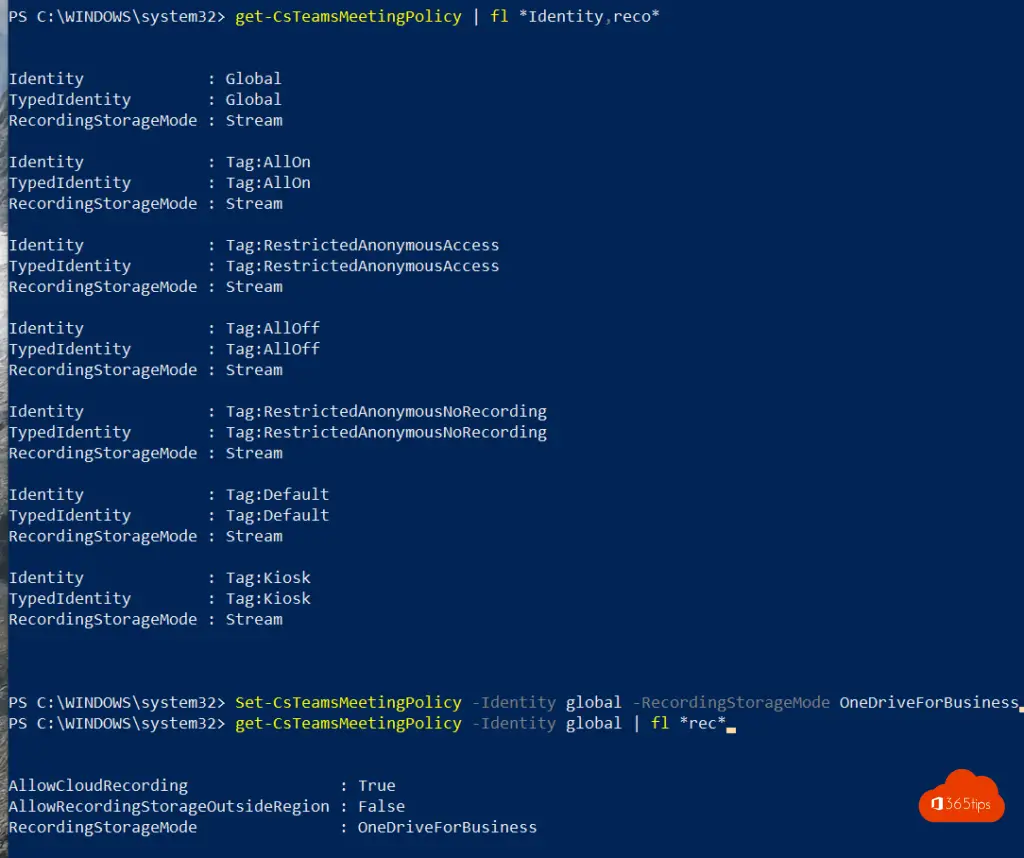Click the Set-CsTeamsMeetingPolicy command text
1024x858 pixels.
coord(348,702)
